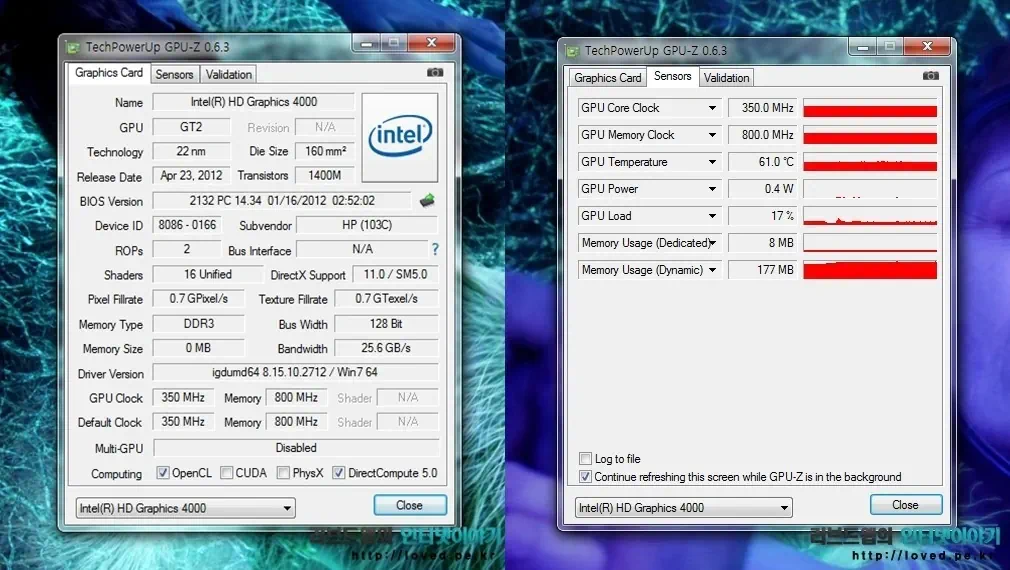The image size is (1010, 570).
Task: Click camera screenshot icon in Sensors window
Action: pos(931,76)
